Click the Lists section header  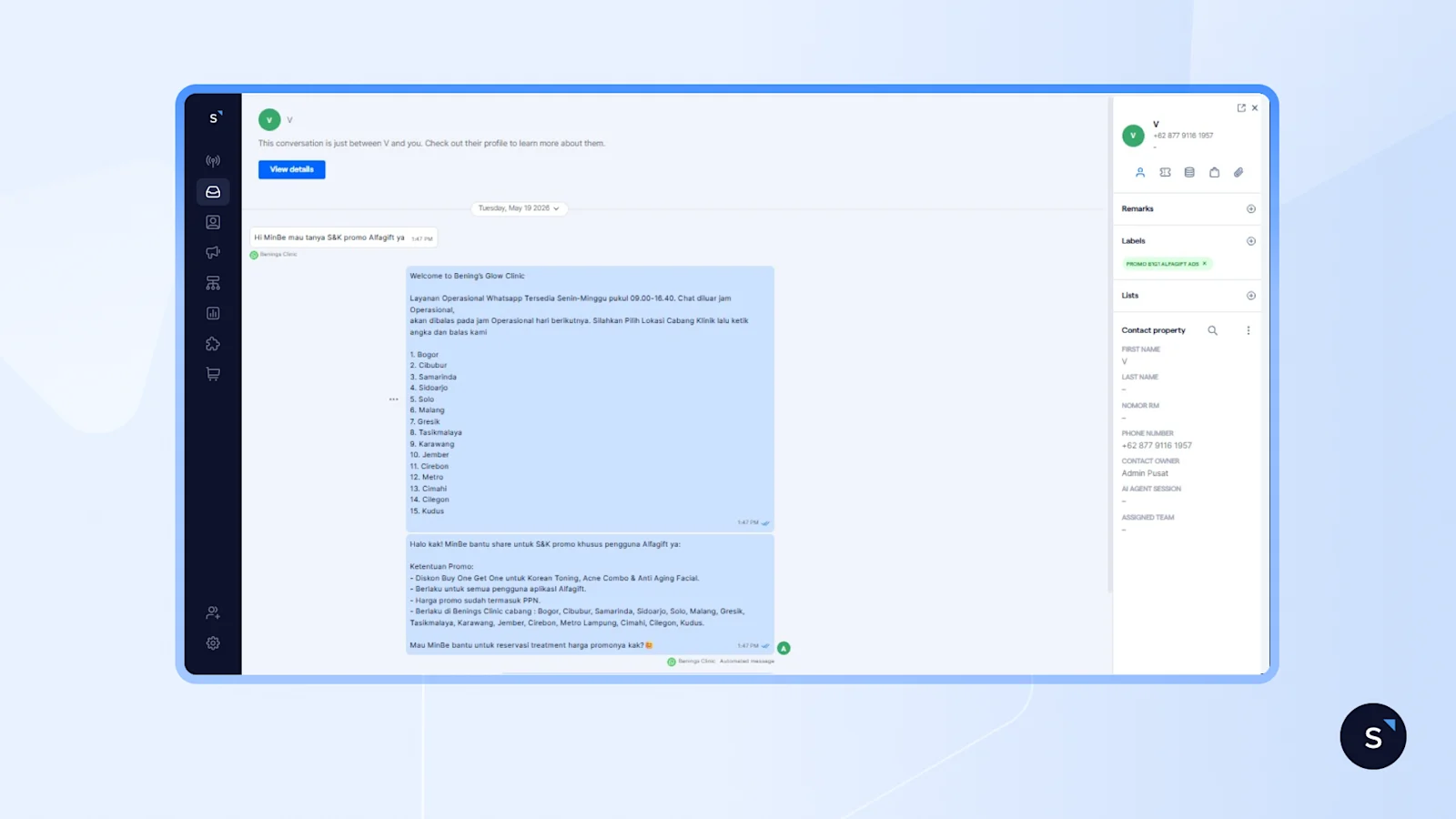(x=1130, y=296)
